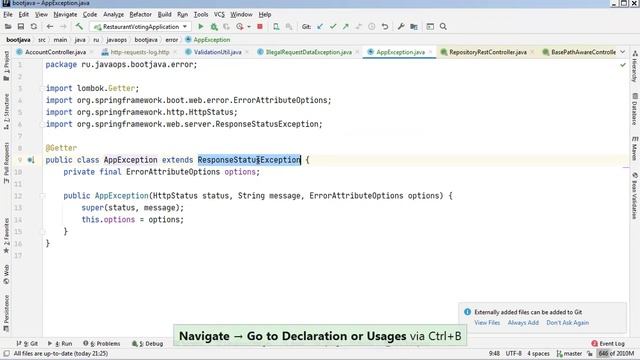Screen dimensions: 640x360
Task: Switch to ValidationUtil.java tab
Action: click(217, 52)
